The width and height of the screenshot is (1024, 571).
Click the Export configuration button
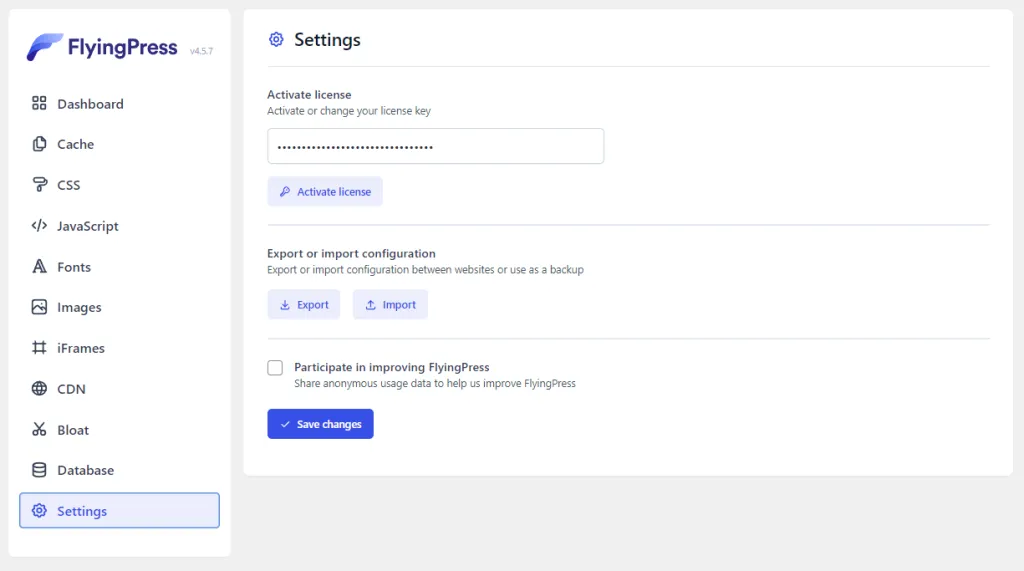[x=304, y=305]
